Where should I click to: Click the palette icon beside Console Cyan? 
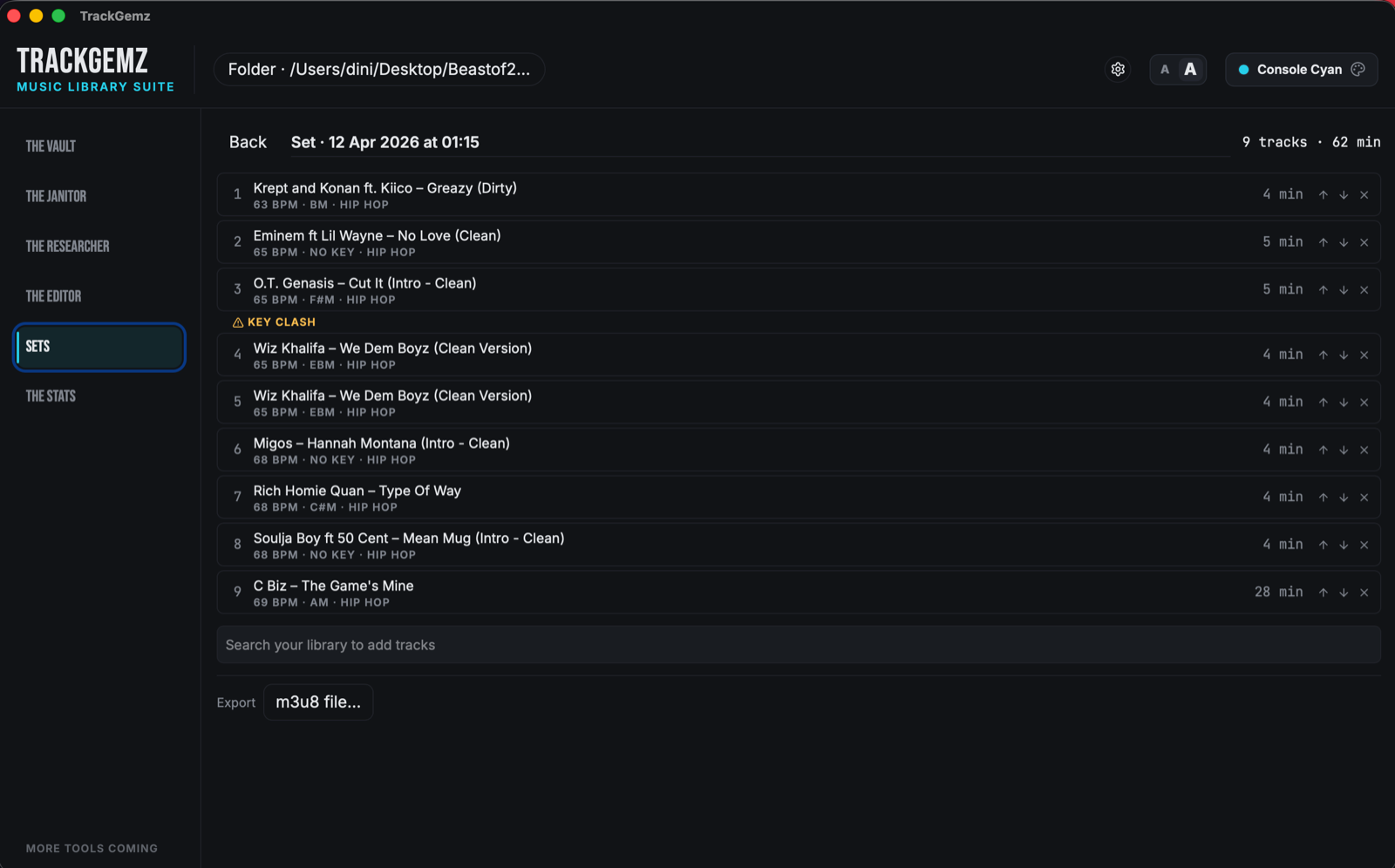click(1358, 70)
